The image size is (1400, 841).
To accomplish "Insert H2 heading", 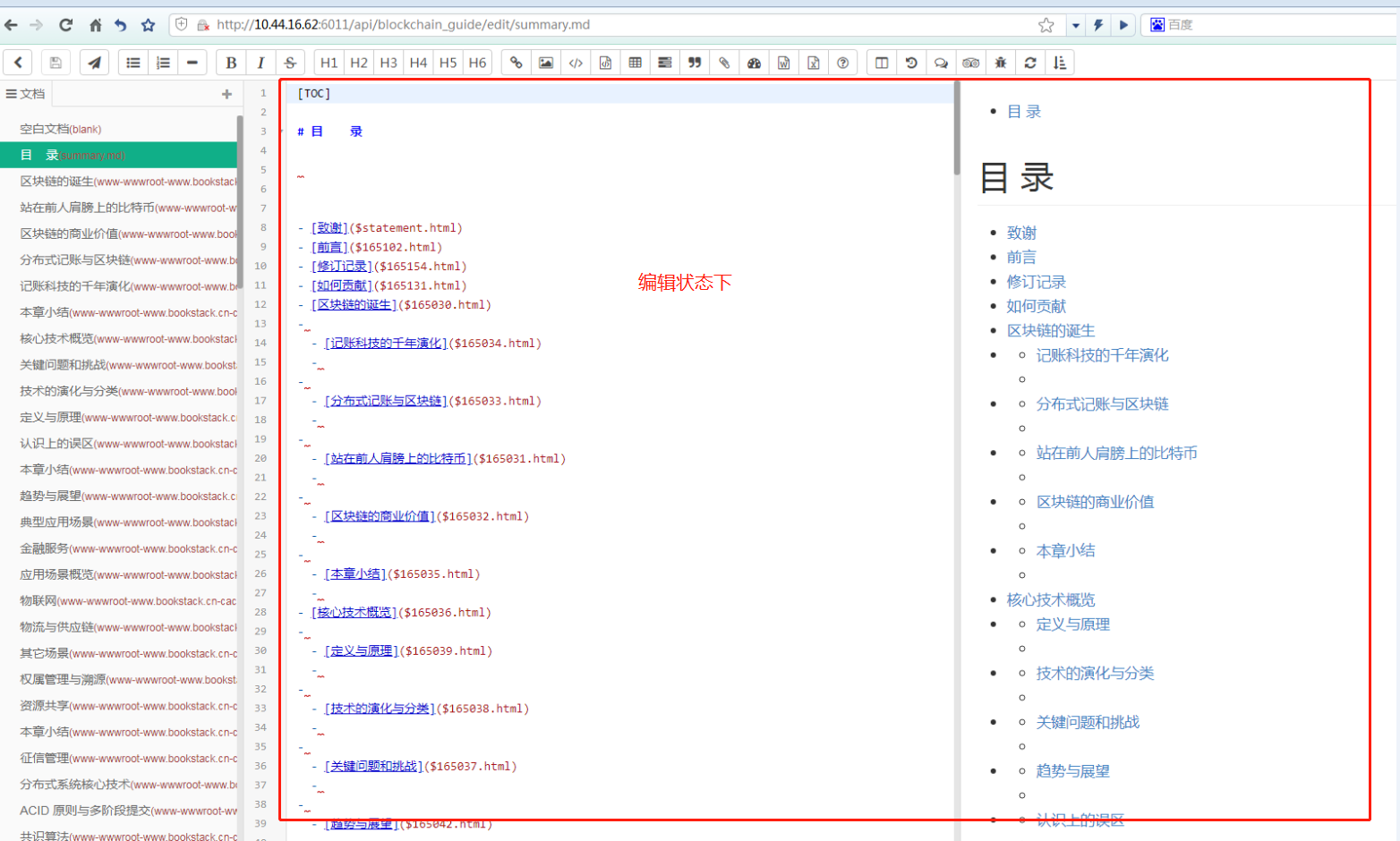I will [359, 63].
